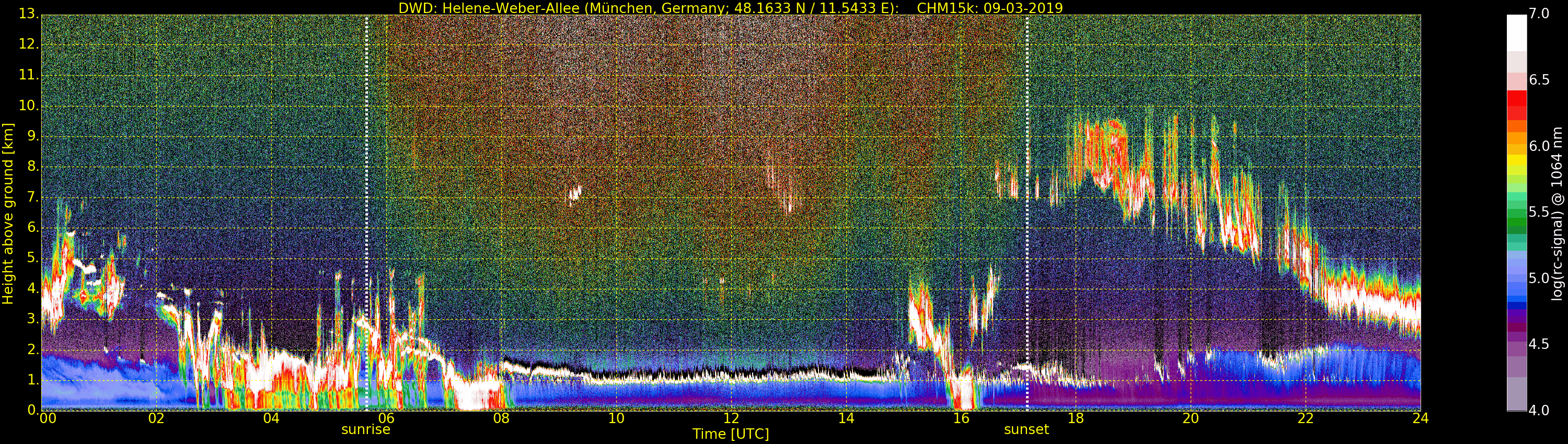Image resolution: width=1568 pixels, height=444 pixels.
Task: Click the 3 km height axis tick
Action: tap(33, 319)
